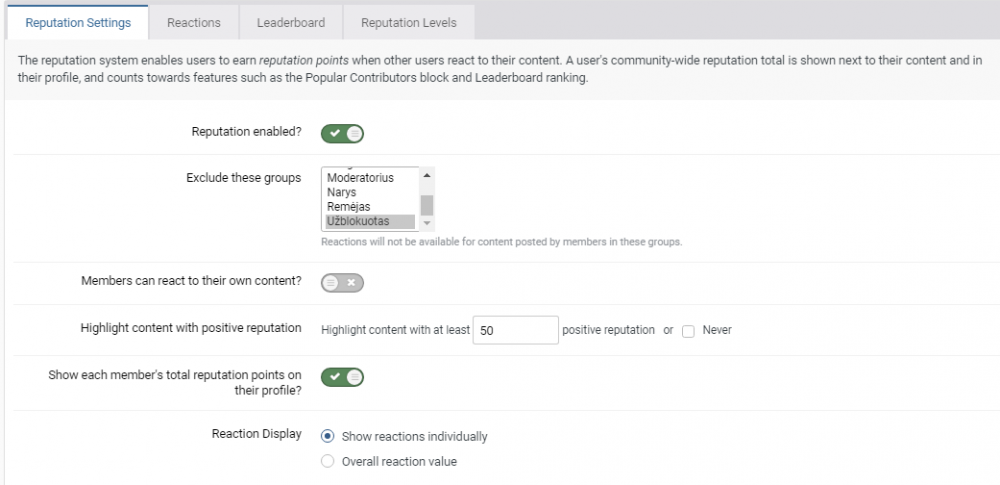Choose the Overall reaction value option

pos(327,461)
